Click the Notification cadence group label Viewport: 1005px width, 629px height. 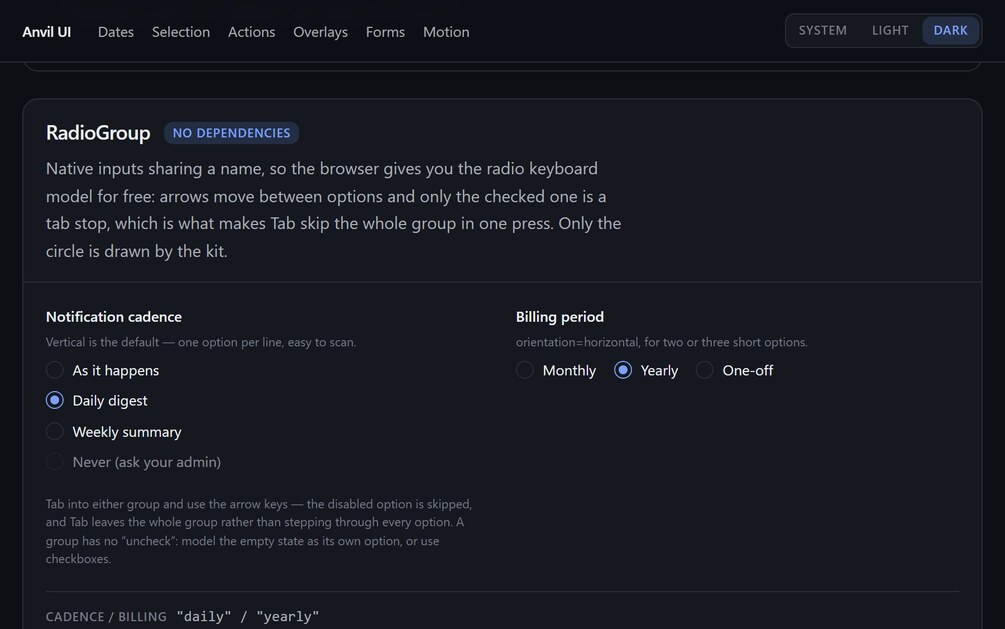[x=113, y=317]
